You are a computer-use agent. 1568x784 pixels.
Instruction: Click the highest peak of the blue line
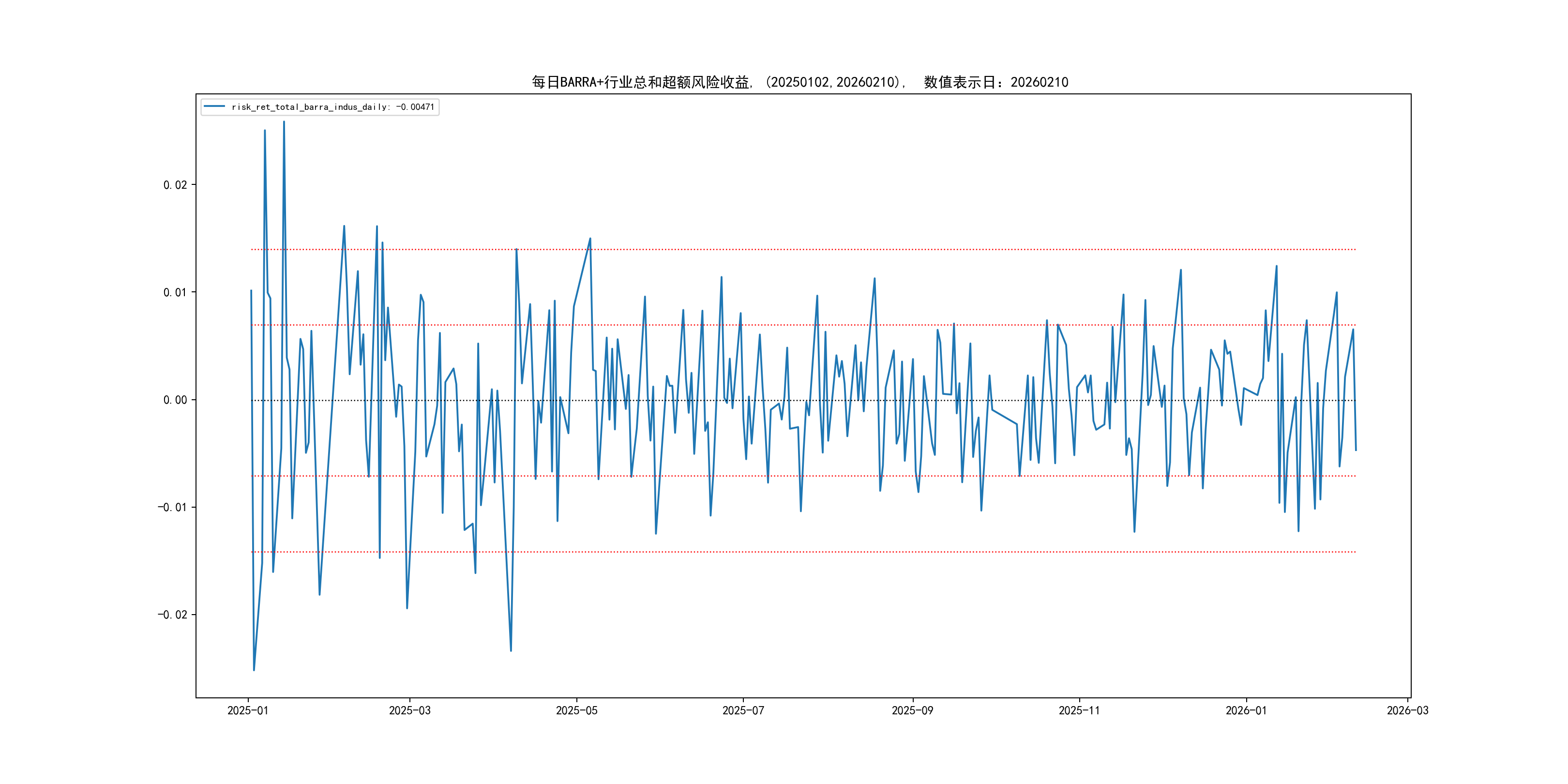click(x=284, y=122)
